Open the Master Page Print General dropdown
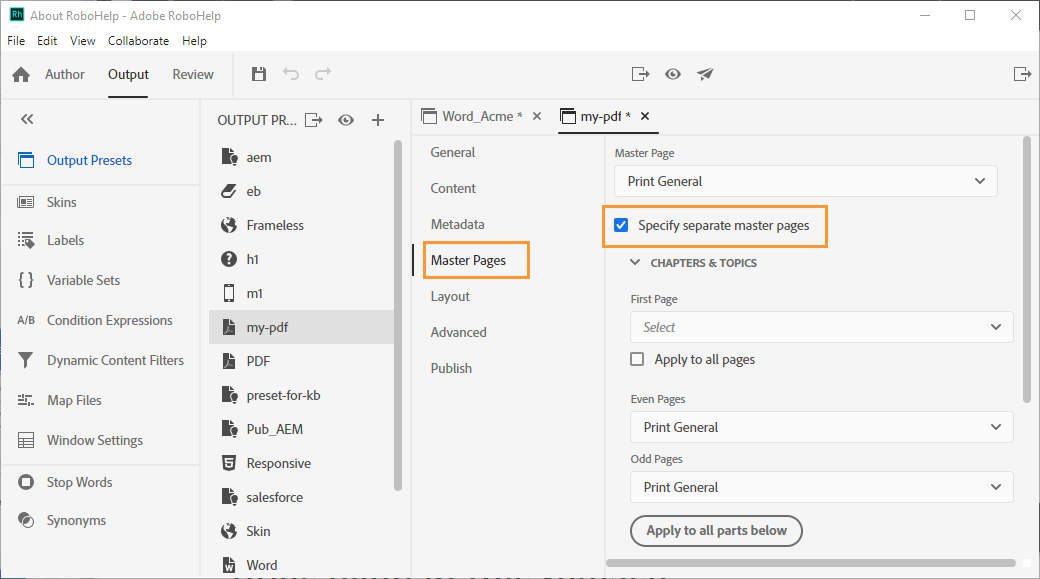Screen dimensions: 1040x579 click(805, 181)
